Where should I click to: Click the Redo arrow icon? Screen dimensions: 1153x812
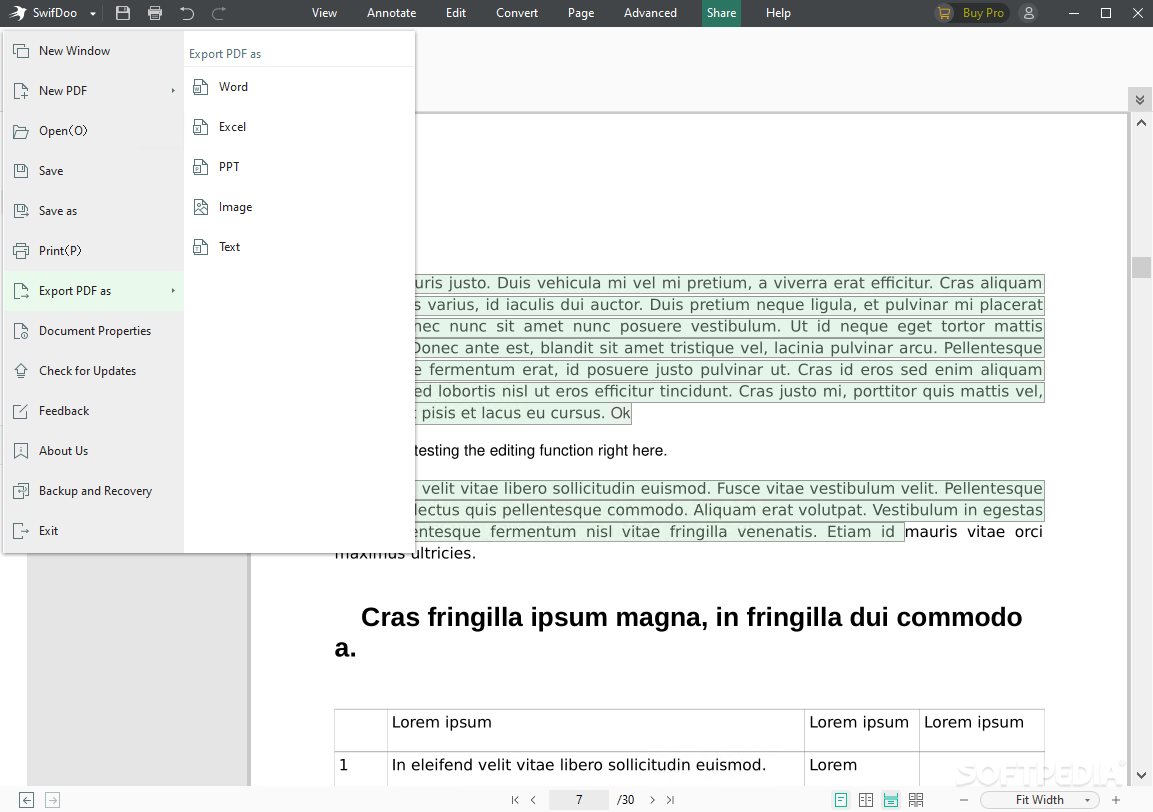point(218,13)
